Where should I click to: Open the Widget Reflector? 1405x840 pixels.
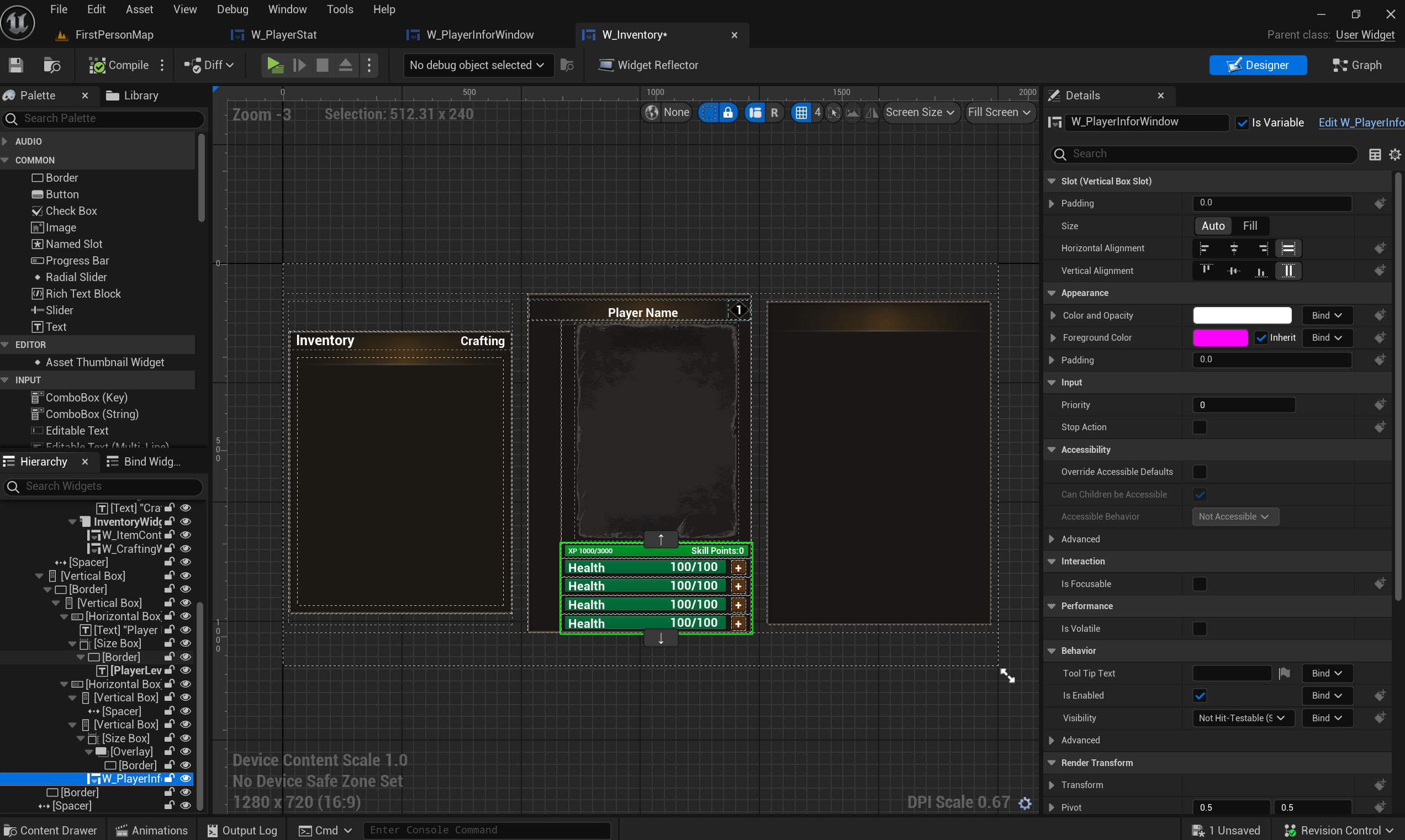point(648,65)
